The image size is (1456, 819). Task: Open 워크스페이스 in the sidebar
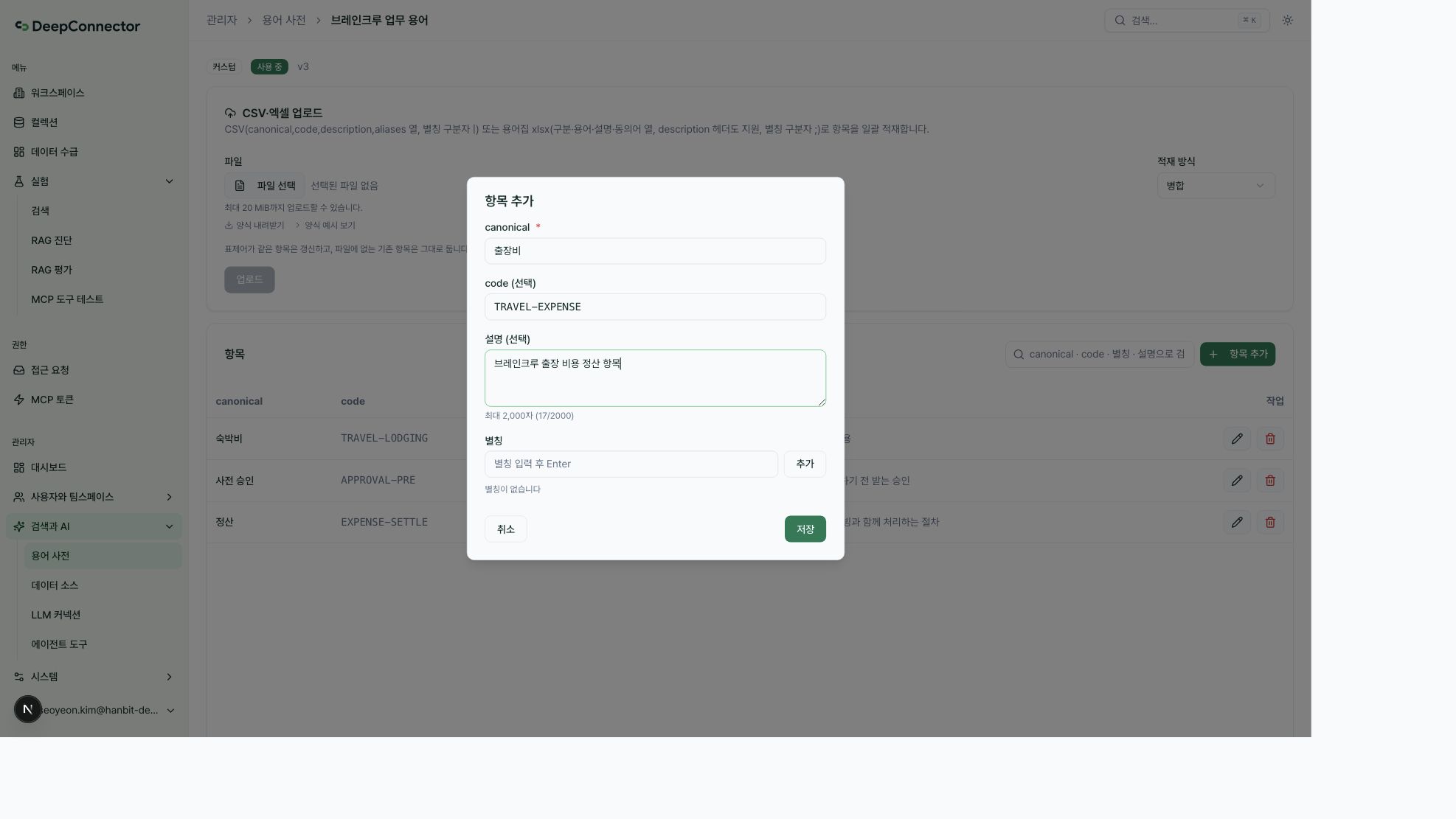pyautogui.click(x=94, y=93)
